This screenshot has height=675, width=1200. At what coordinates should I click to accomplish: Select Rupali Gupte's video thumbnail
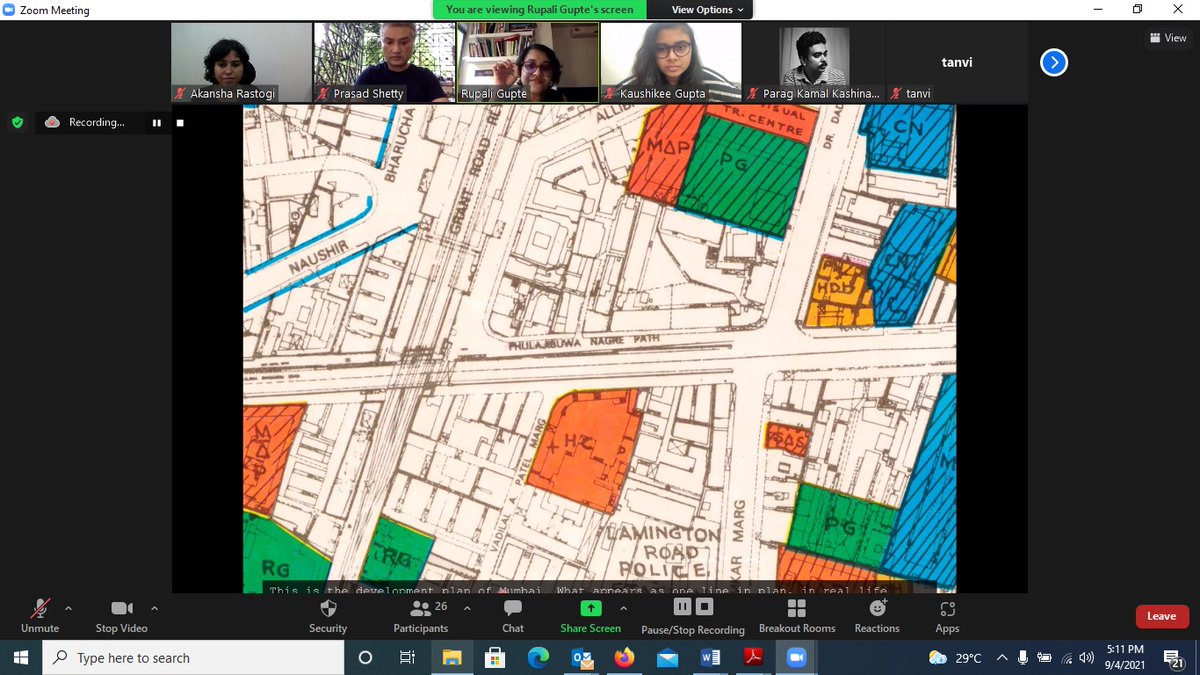click(x=527, y=62)
